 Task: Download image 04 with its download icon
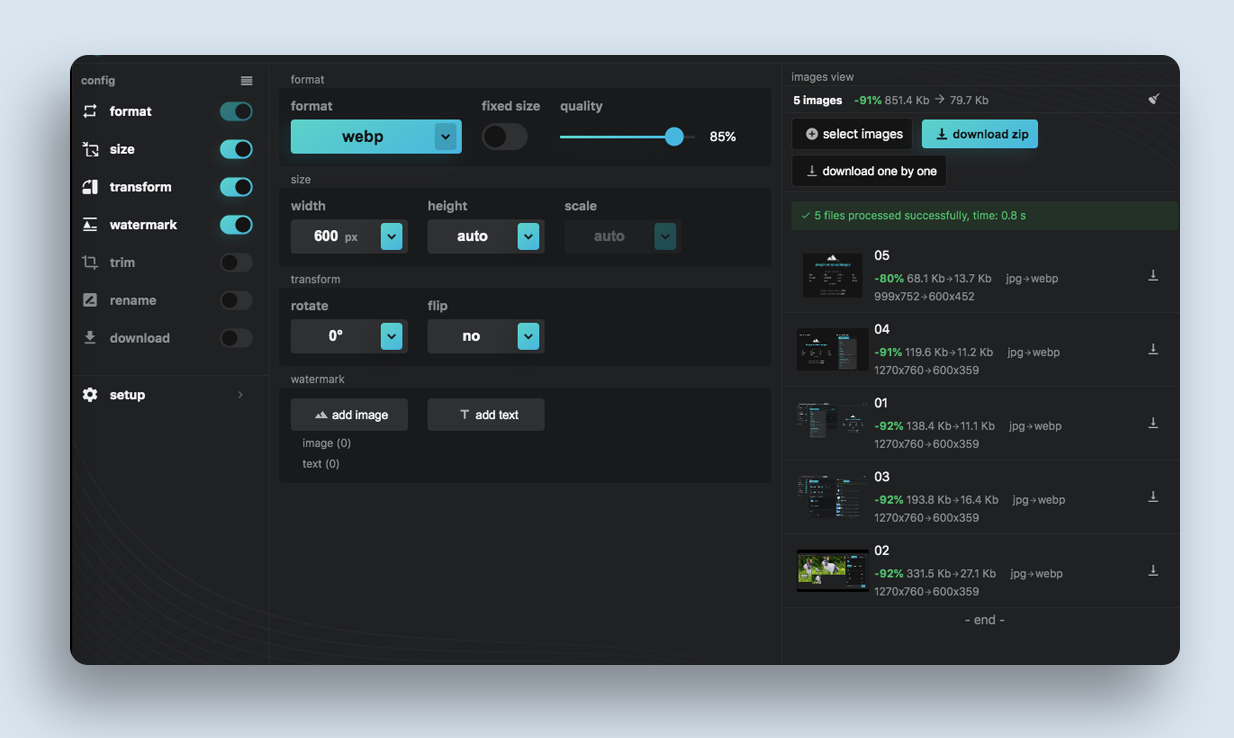tap(1153, 349)
